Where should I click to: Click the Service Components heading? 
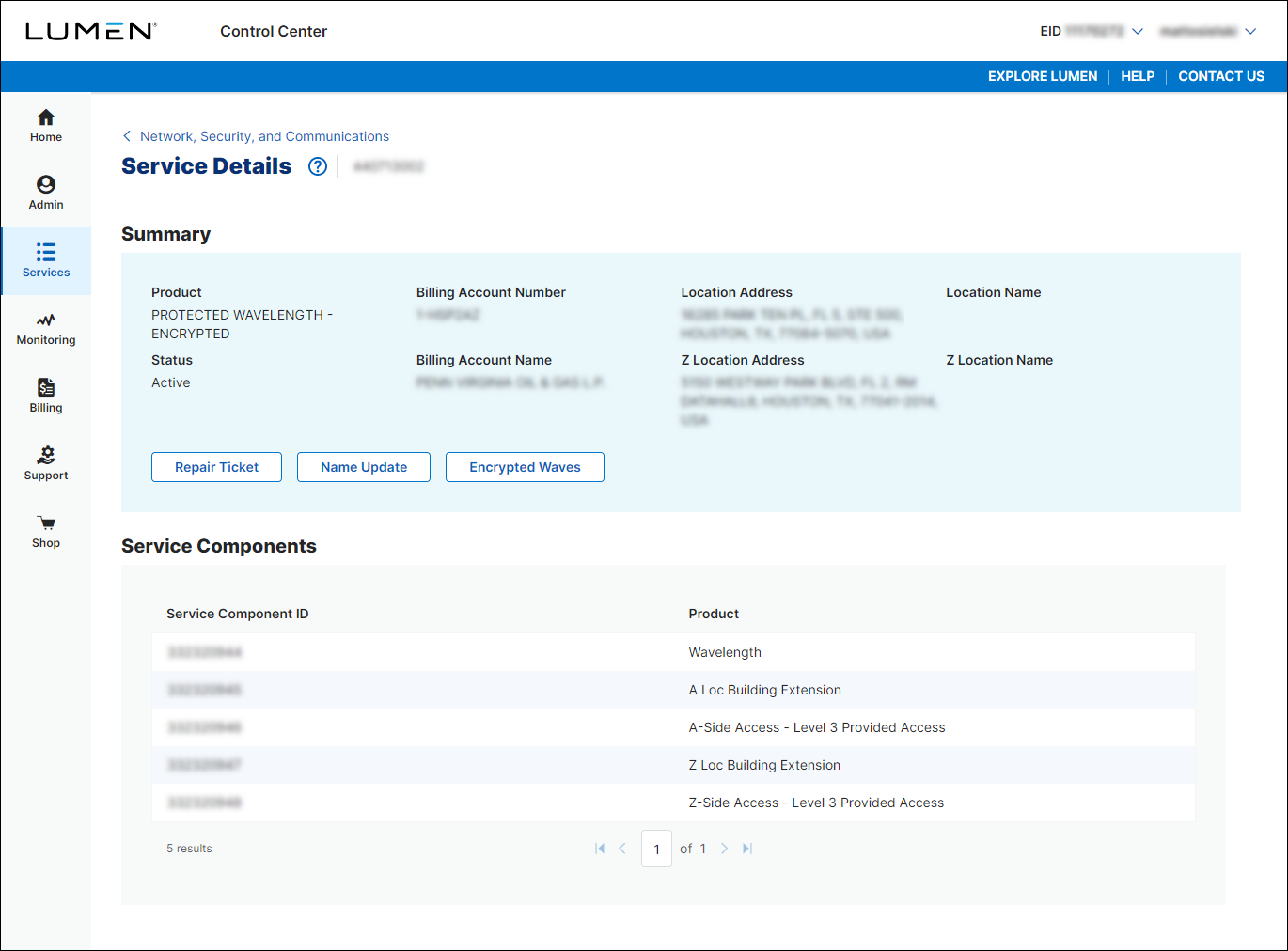pyautogui.click(x=219, y=546)
